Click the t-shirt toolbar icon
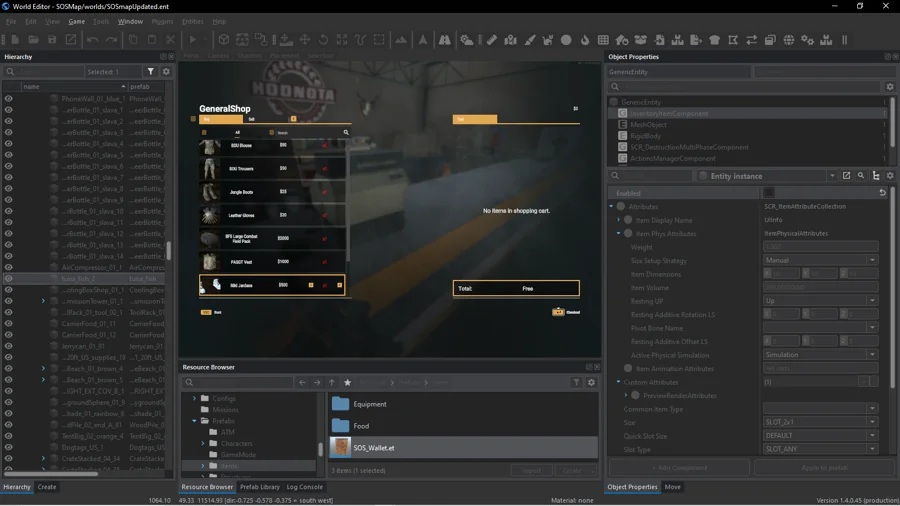 coord(715,40)
